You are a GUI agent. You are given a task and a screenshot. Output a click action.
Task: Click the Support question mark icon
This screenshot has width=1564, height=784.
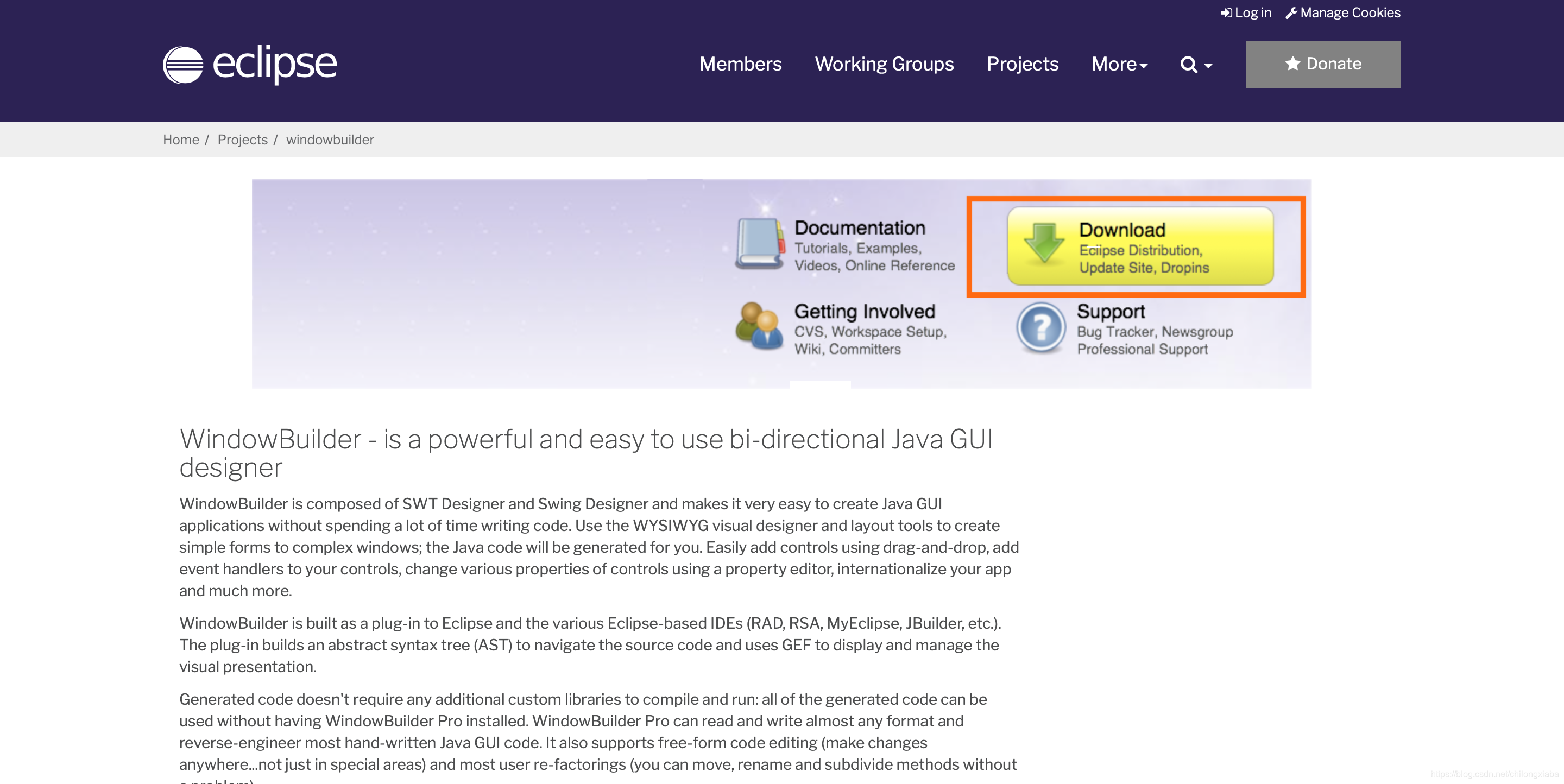pos(1040,328)
